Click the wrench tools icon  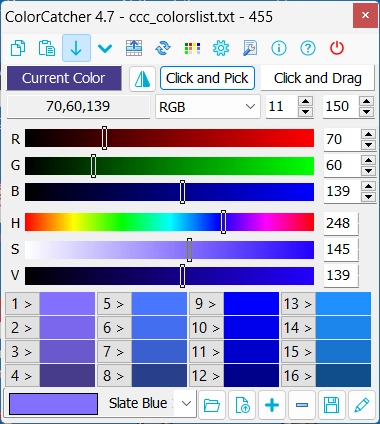(250, 48)
